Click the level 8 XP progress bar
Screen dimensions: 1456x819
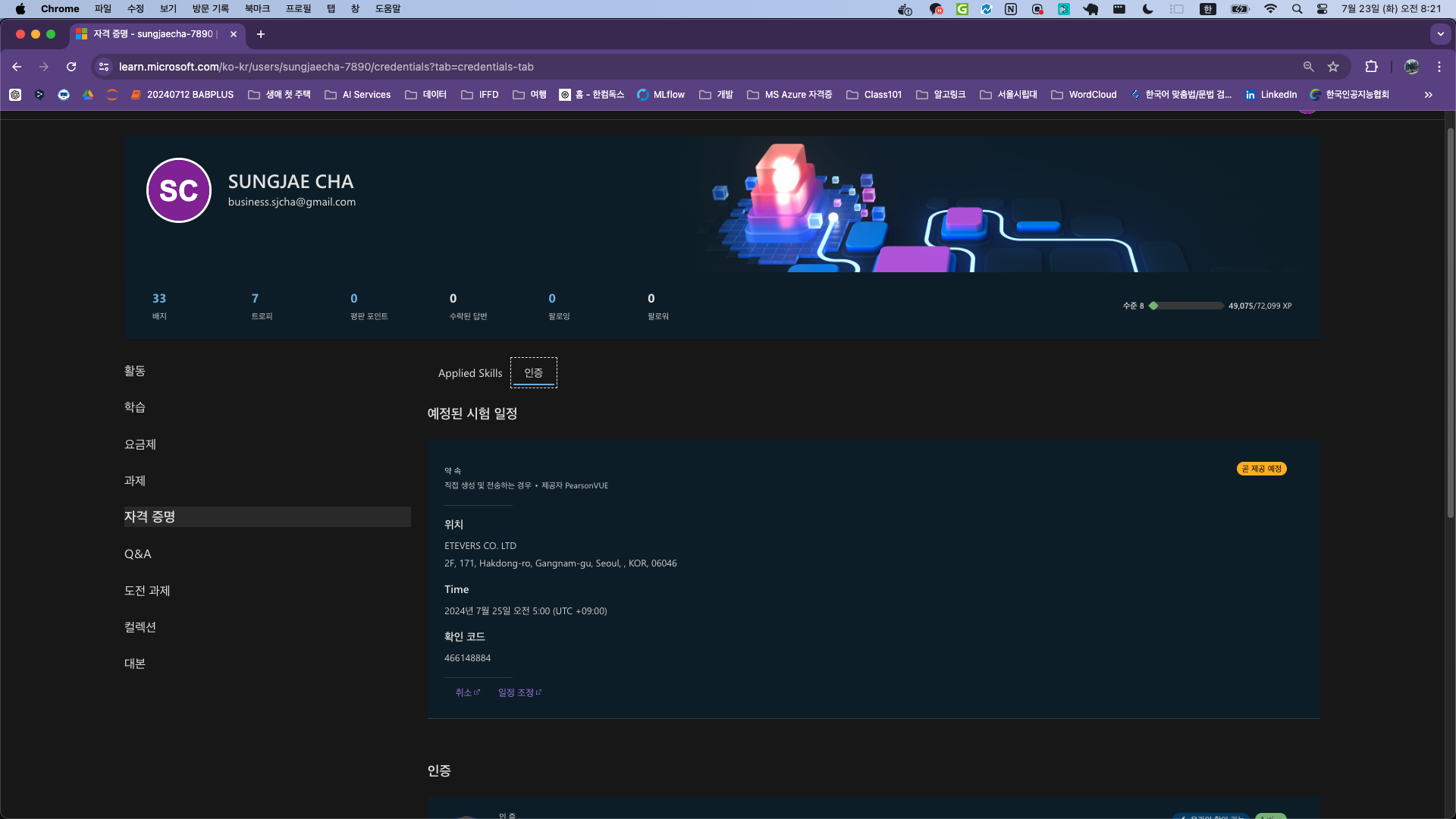(1186, 306)
